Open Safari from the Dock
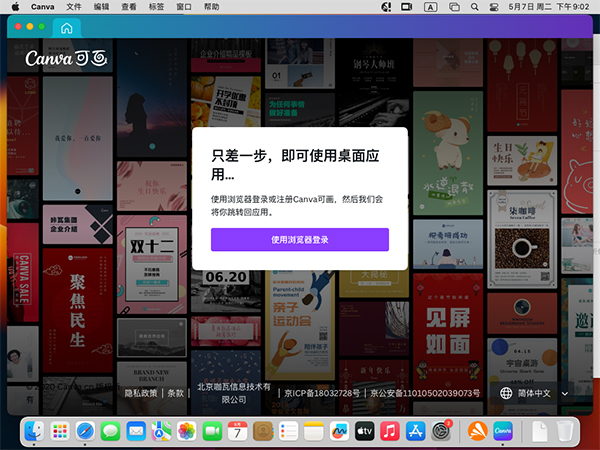The width and height of the screenshot is (600, 450). [x=84, y=431]
